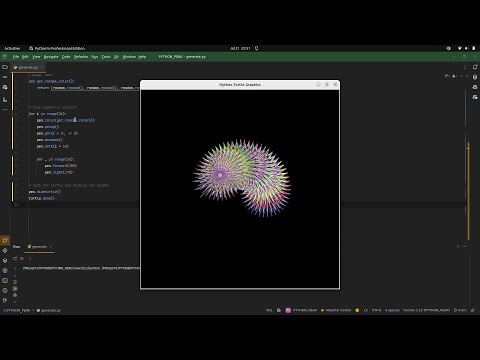Open the Run tool window icon
Screen dimensions: 480x360
click(x=5, y=240)
